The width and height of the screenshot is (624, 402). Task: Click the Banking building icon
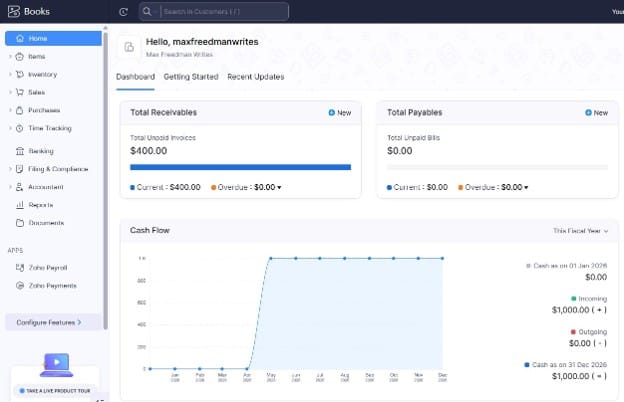pyautogui.click(x=20, y=151)
